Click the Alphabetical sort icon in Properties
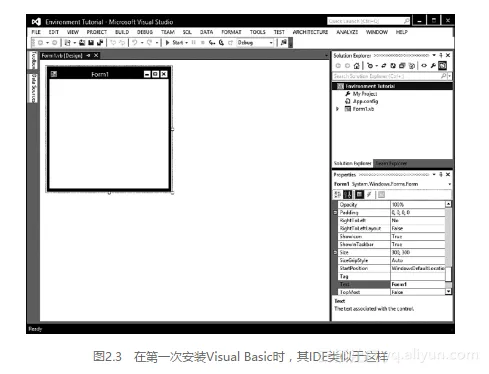The width and height of the screenshot is (489, 374). [348, 194]
